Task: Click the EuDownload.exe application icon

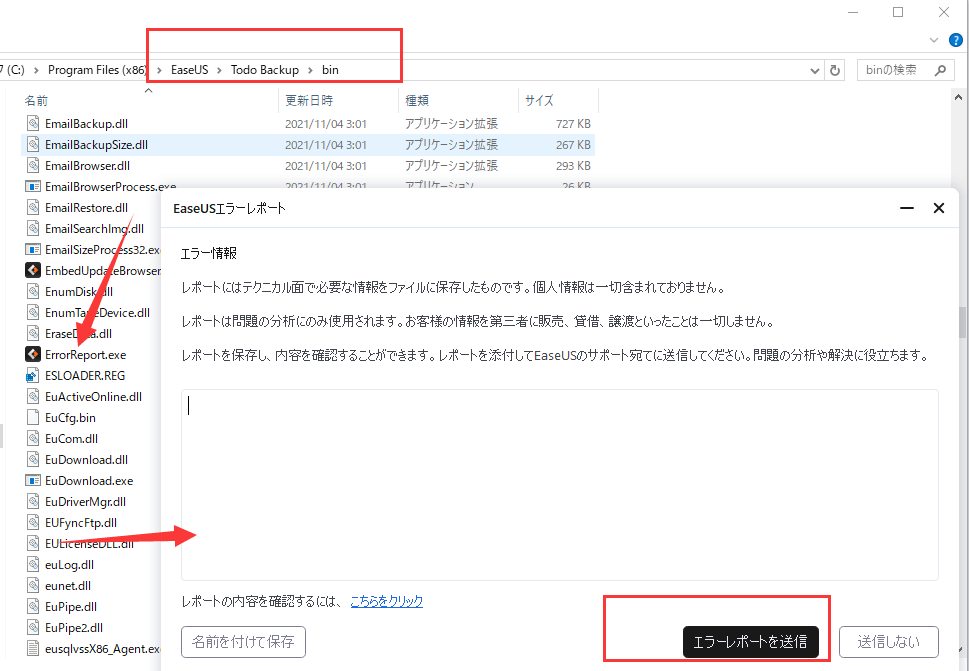Action: pos(33,481)
